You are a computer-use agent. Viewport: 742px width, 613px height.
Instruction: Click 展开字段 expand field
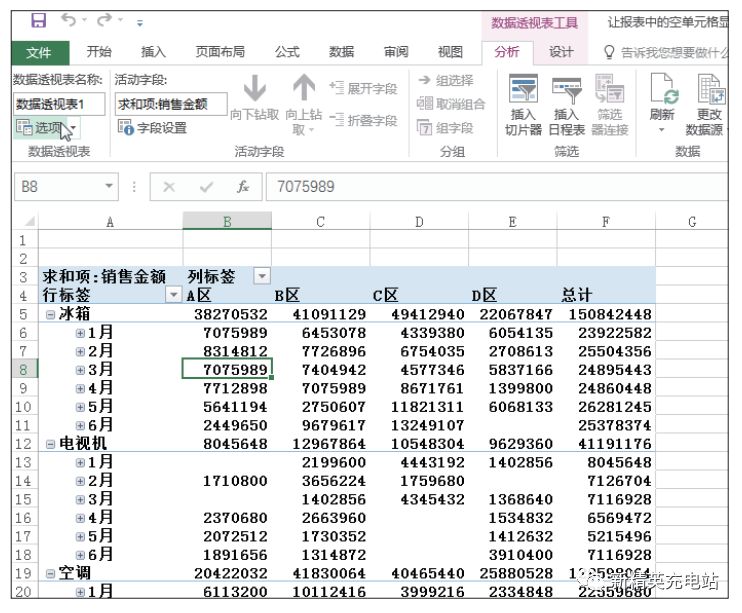coord(363,89)
